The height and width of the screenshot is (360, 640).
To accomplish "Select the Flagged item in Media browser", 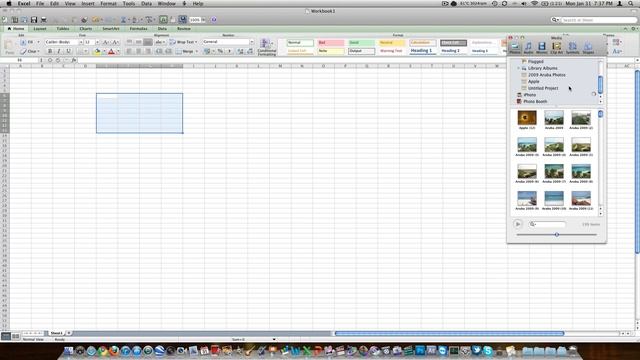I will coord(535,62).
